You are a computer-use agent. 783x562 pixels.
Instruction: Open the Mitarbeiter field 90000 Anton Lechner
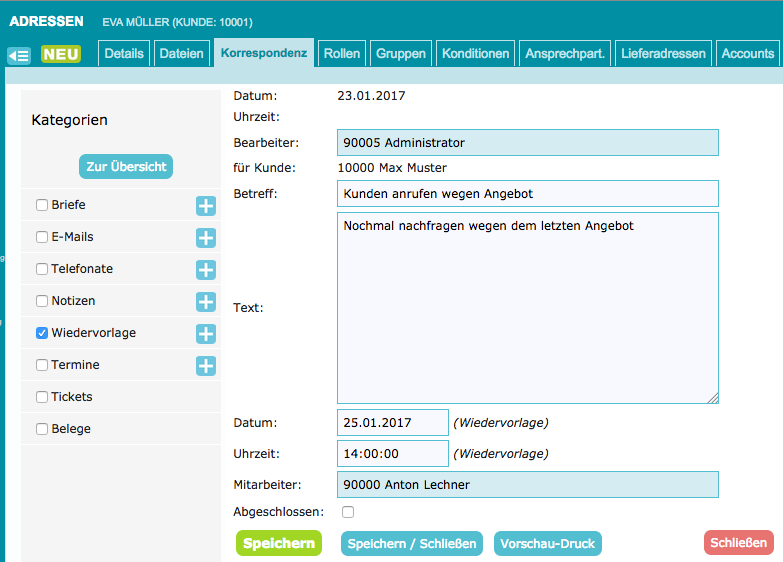click(528, 485)
